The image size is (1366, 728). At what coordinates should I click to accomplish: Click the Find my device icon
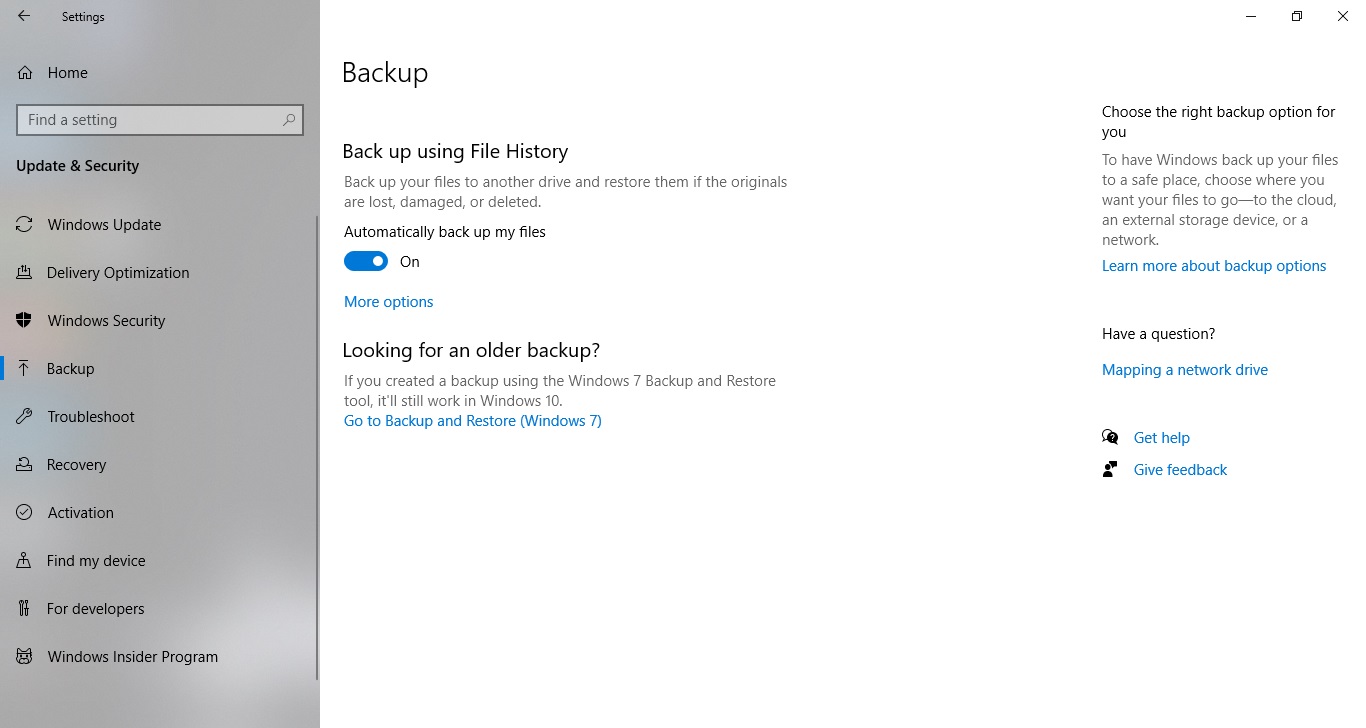pos(25,560)
